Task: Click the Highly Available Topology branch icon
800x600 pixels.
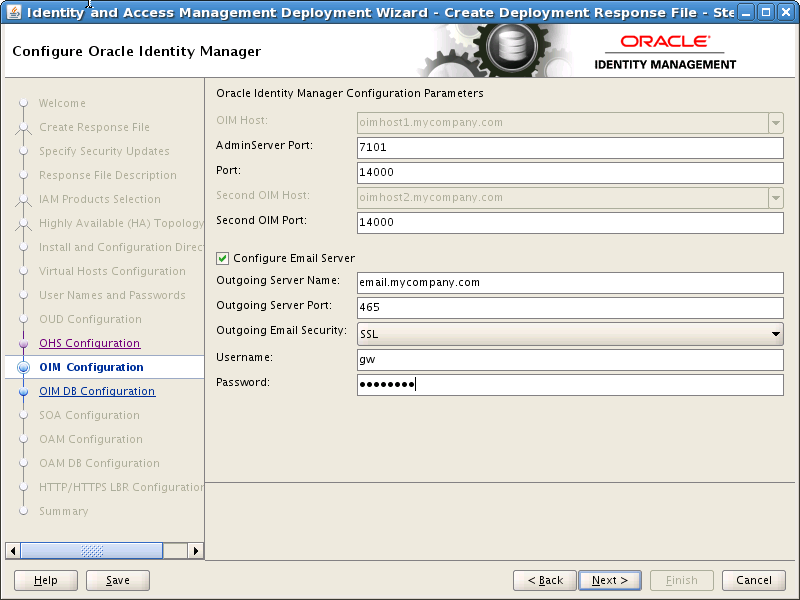Action: pos(23,223)
